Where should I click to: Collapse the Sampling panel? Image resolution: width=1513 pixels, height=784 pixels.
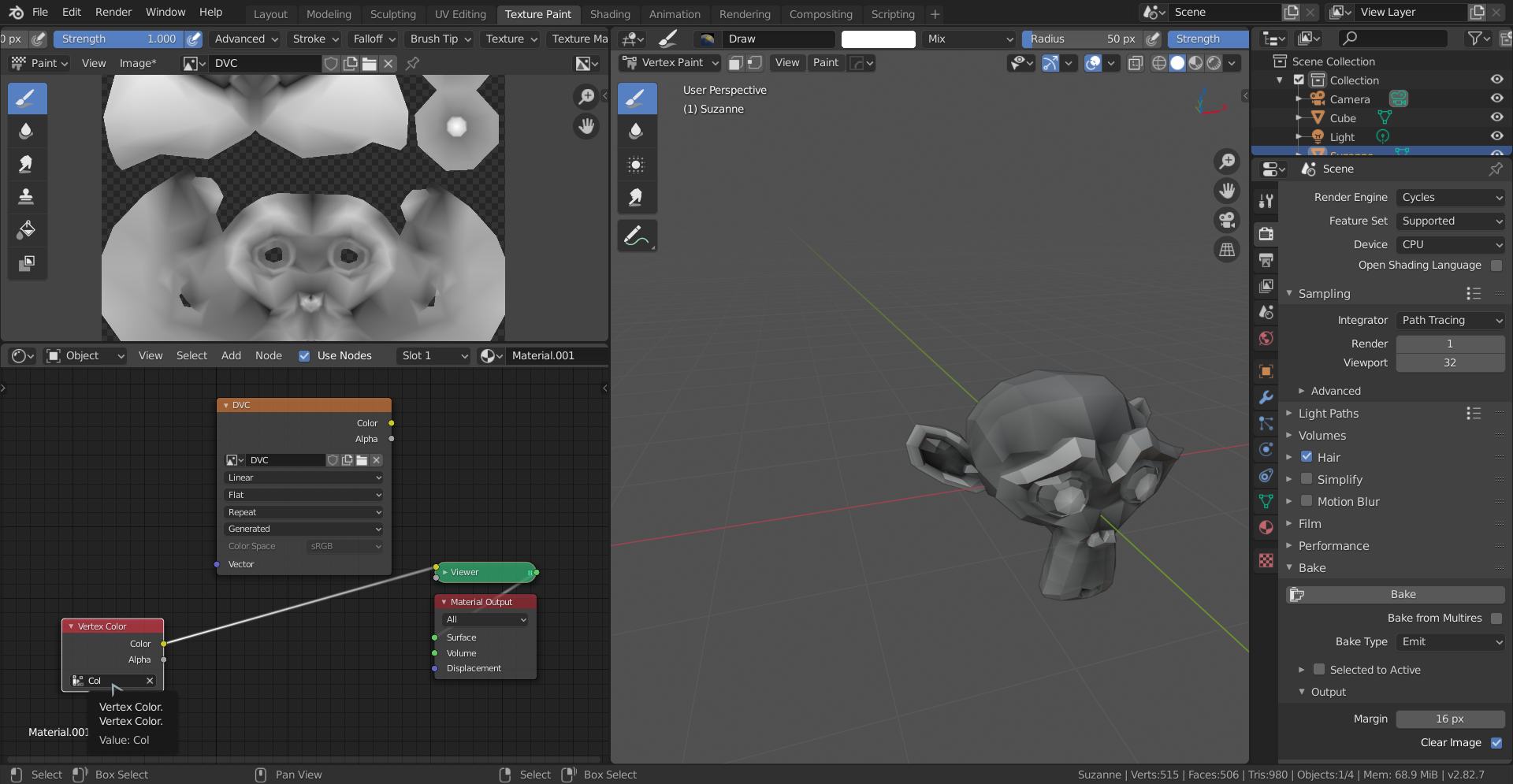click(1324, 294)
